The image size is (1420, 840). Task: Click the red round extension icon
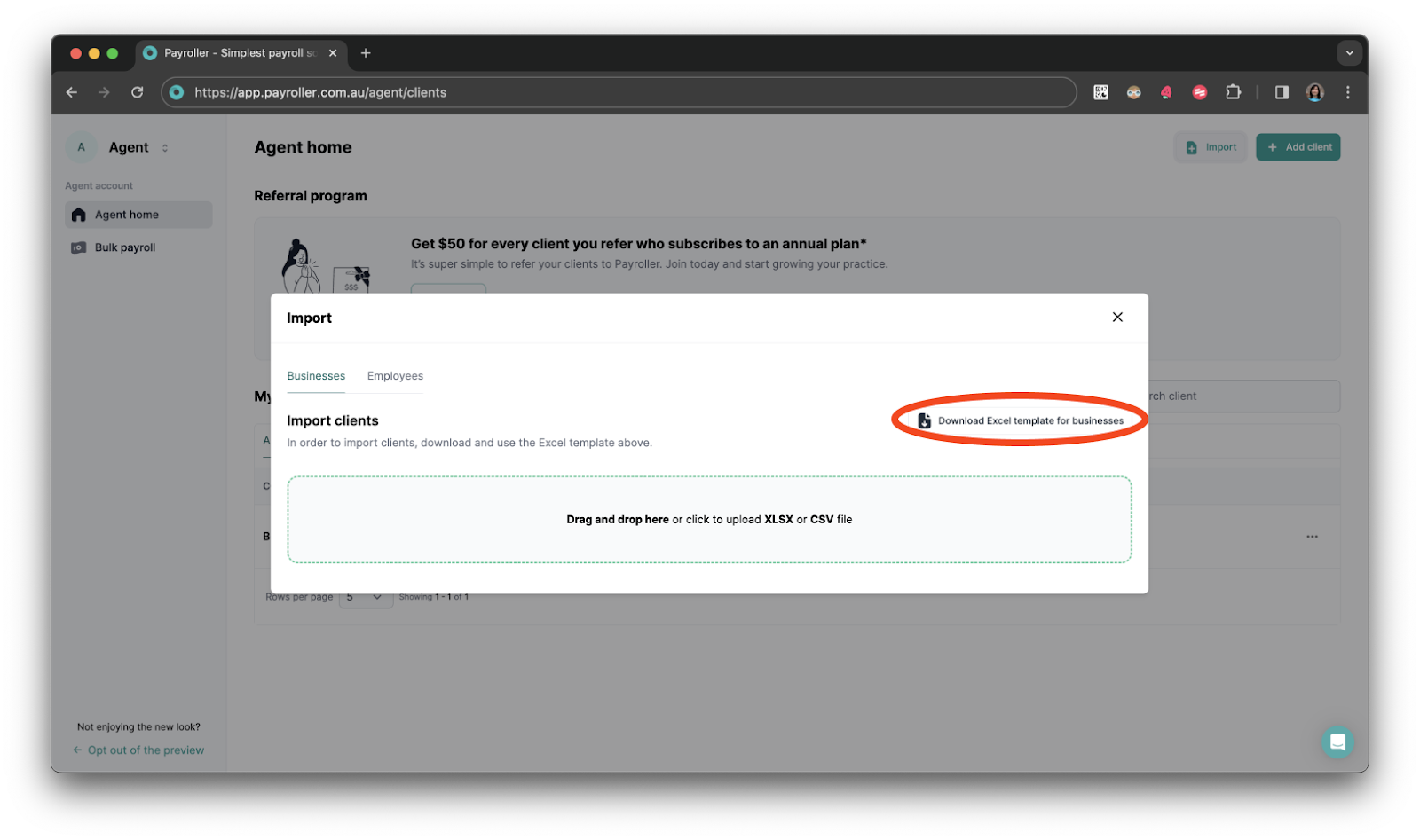(1199, 92)
